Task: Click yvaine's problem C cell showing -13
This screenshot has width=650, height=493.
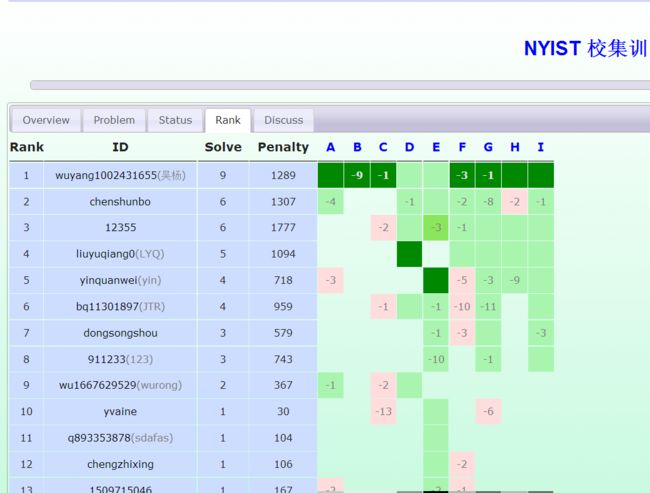Action: [x=383, y=412]
